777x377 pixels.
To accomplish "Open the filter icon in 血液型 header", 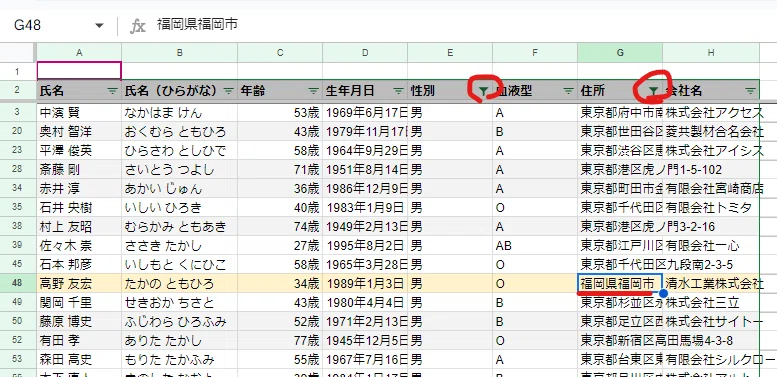I will [x=568, y=91].
